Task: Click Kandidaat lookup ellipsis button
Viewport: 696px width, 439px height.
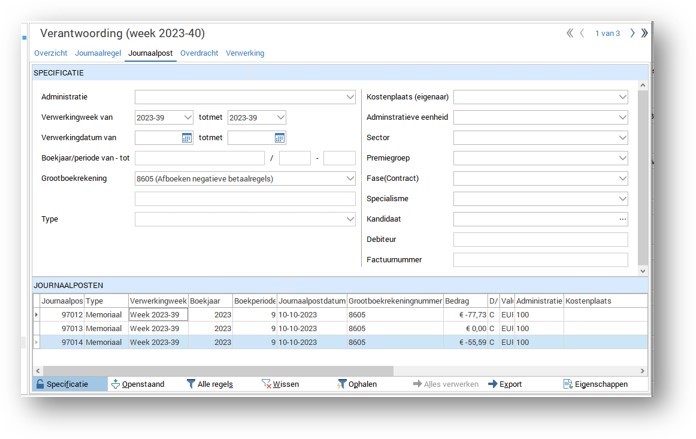Action: [623, 219]
